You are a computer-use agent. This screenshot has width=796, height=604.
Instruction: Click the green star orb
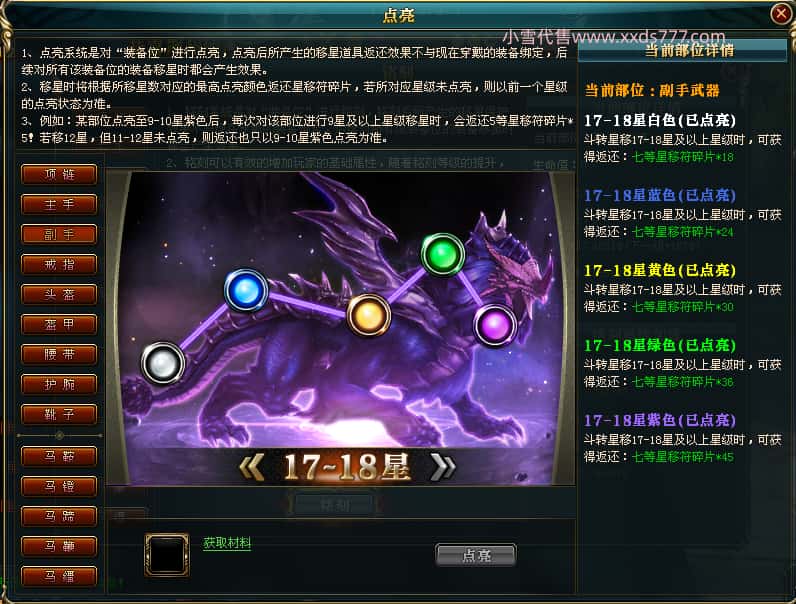click(443, 254)
